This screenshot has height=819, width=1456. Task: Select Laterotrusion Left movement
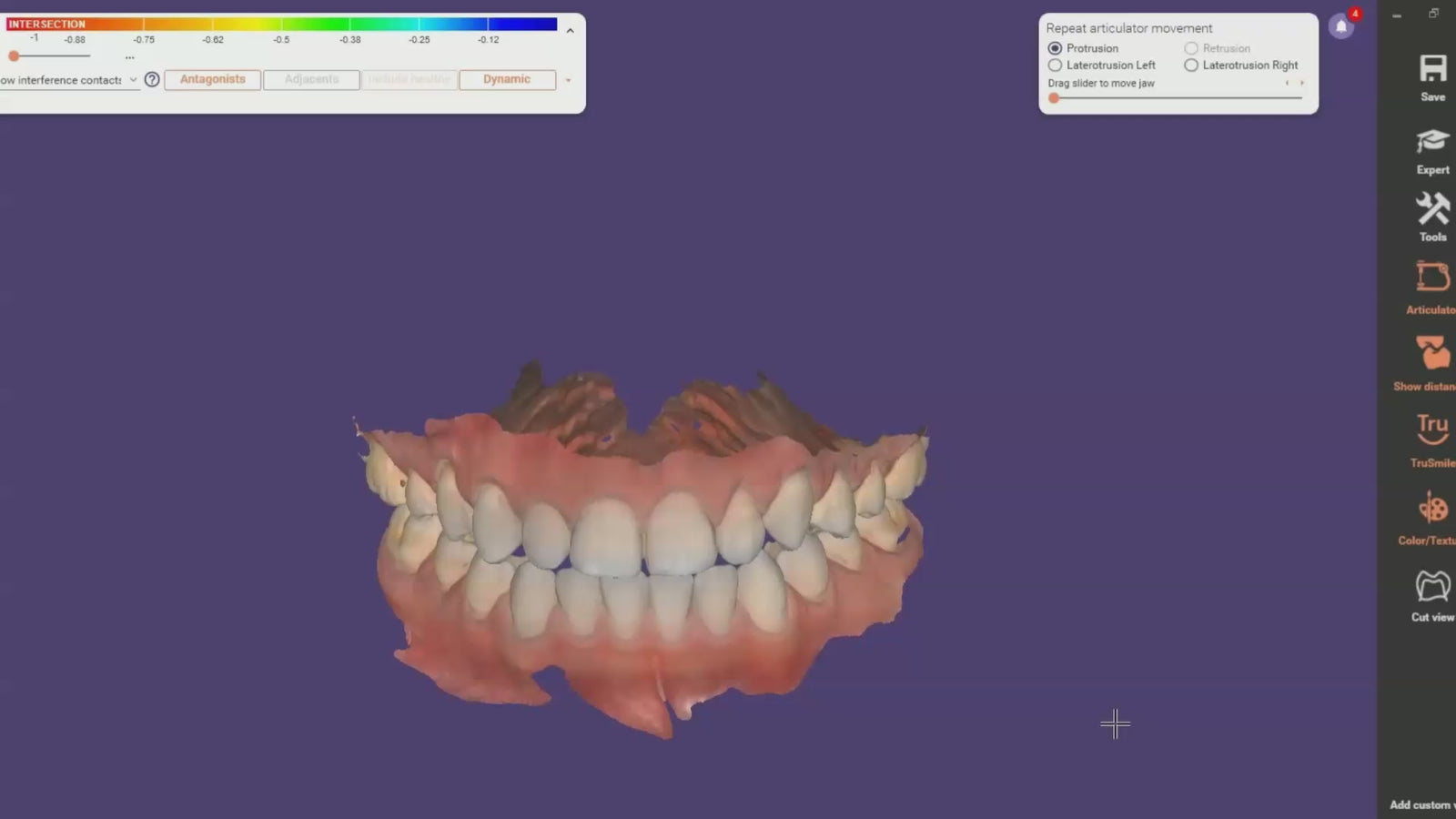coord(1055,66)
